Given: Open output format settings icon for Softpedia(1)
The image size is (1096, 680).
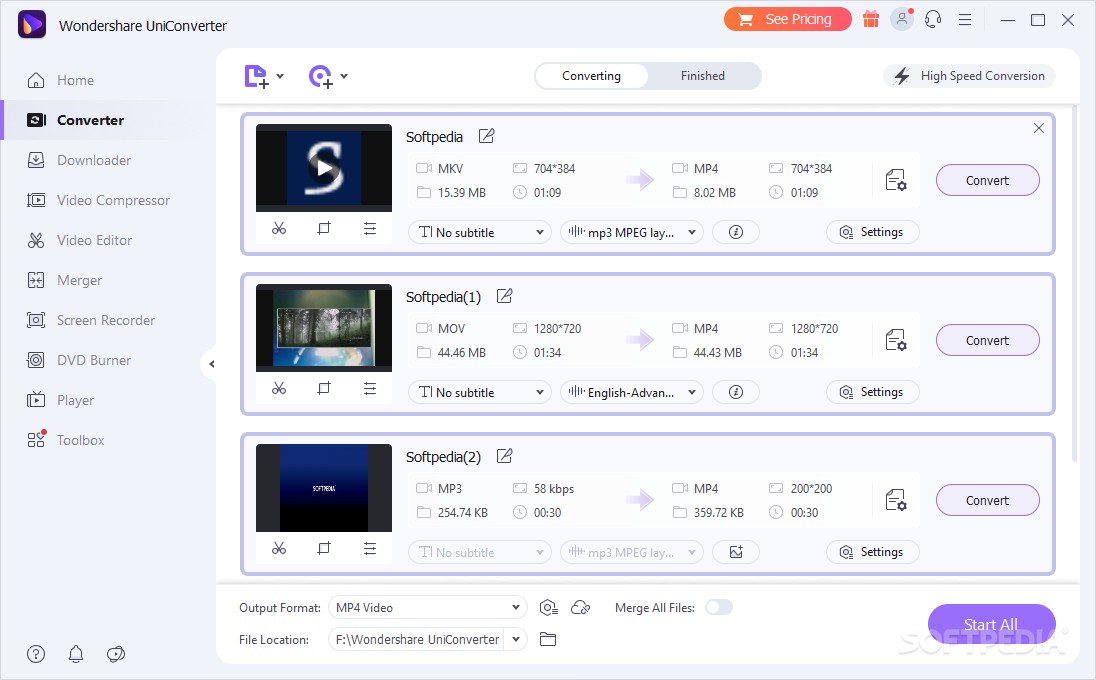Looking at the screenshot, I should [896, 340].
